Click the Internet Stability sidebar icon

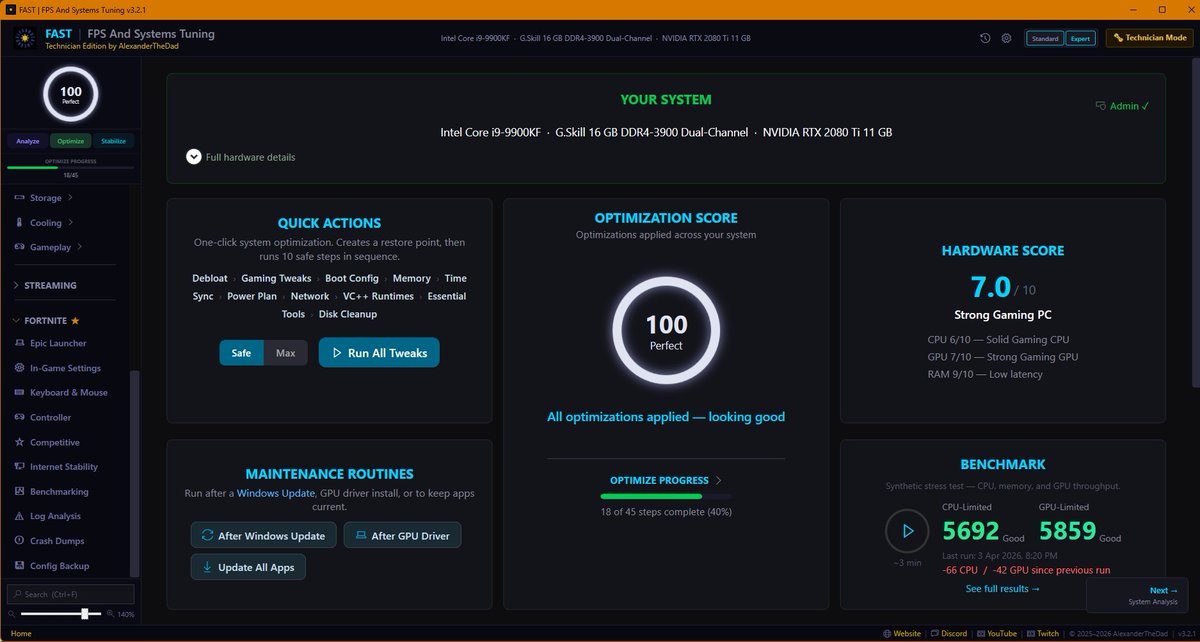coord(20,467)
